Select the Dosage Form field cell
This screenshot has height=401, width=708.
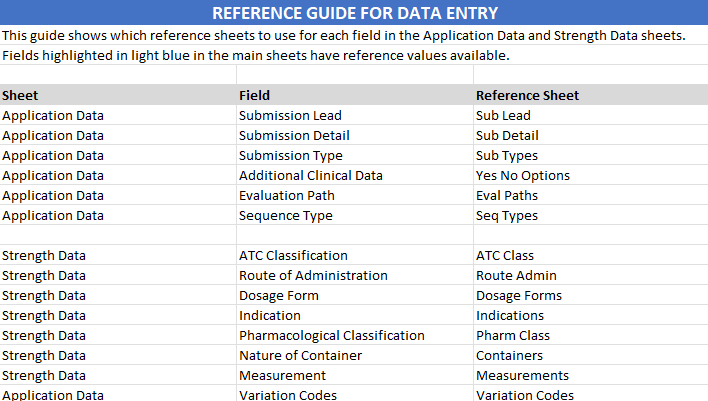[278, 295]
